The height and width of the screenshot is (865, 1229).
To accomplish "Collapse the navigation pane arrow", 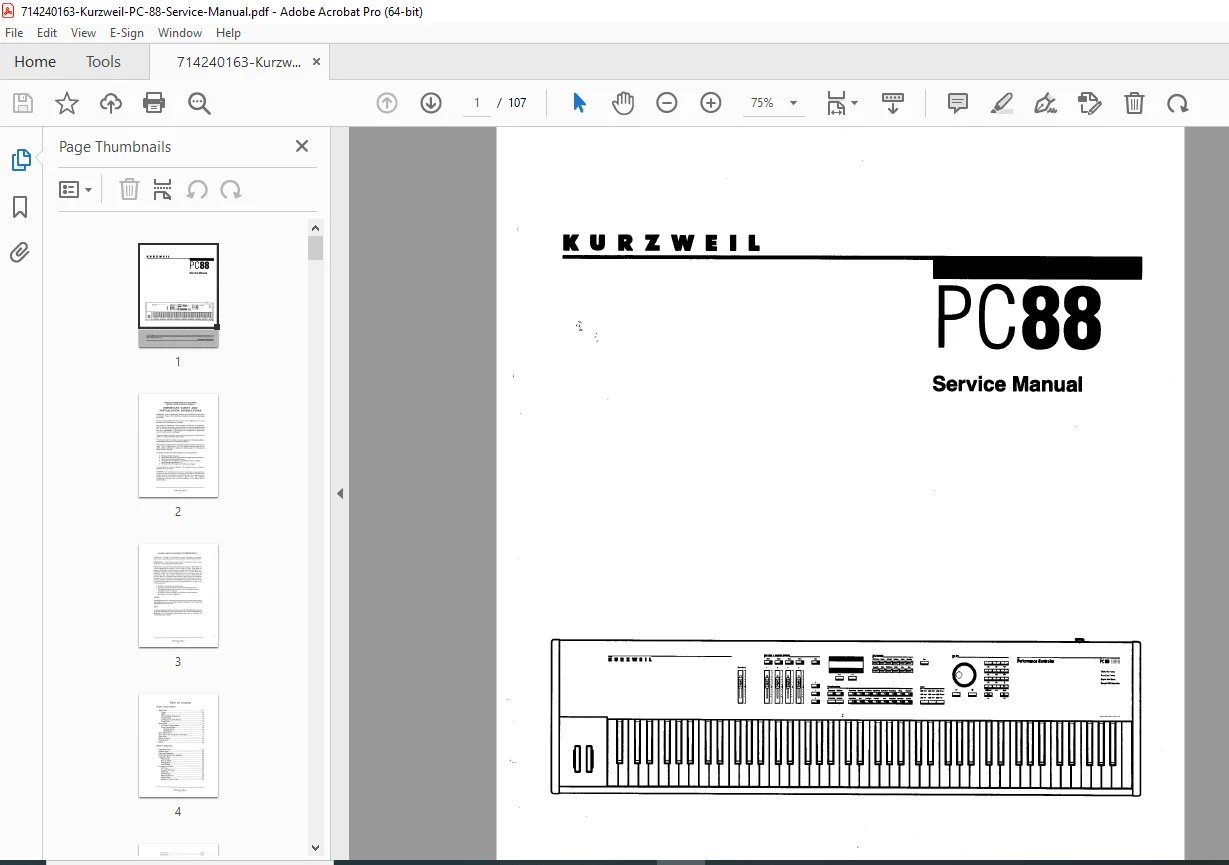I will tap(339, 493).
